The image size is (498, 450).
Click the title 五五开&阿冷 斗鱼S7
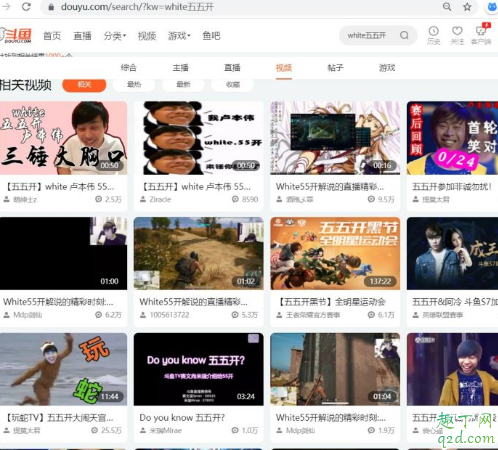tap(455, 302)
